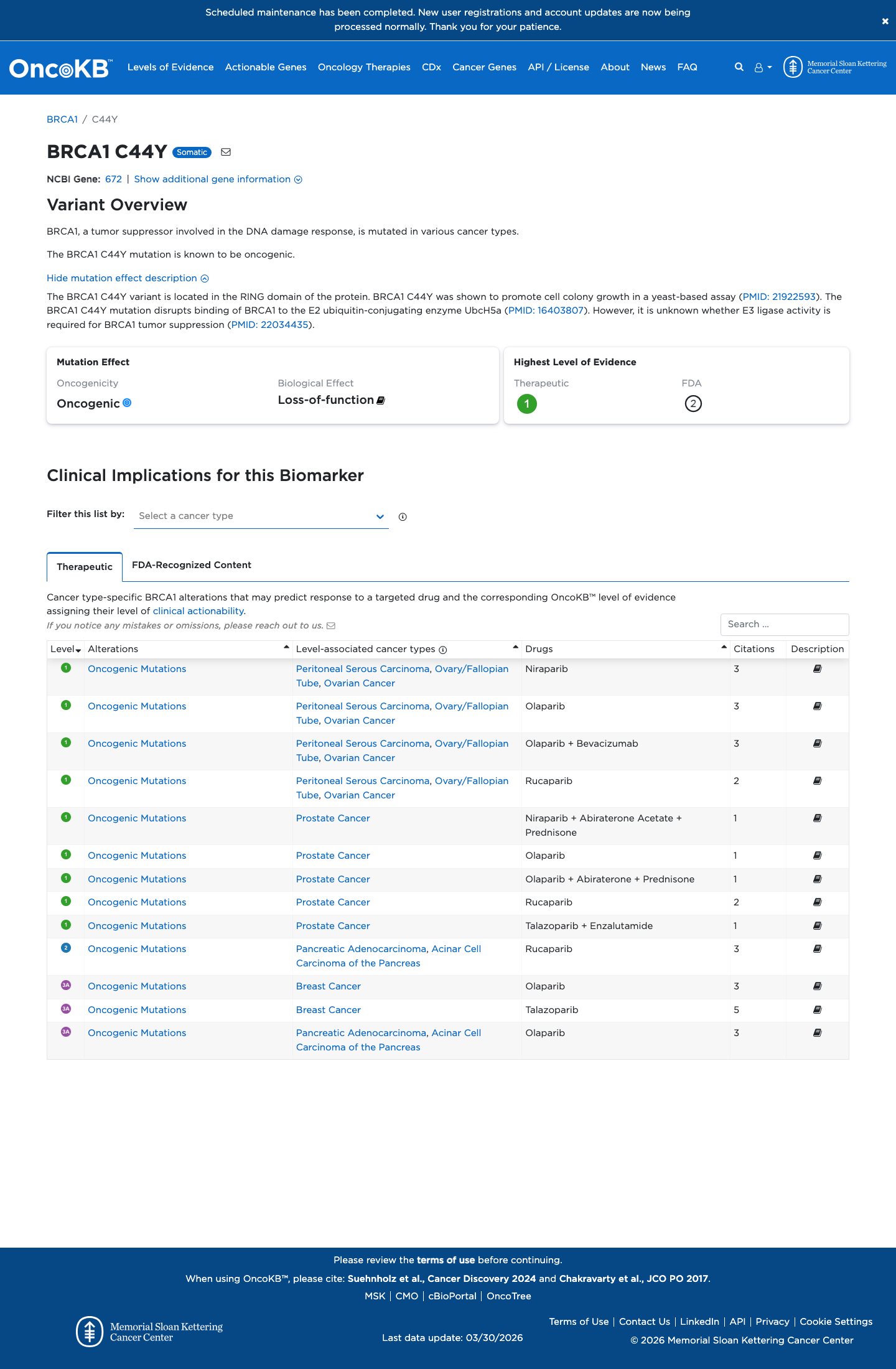Open Oncogenic Mutations link in Niraparib row
The width and height of the screenshot is (896, 1369).
(137, 669)
